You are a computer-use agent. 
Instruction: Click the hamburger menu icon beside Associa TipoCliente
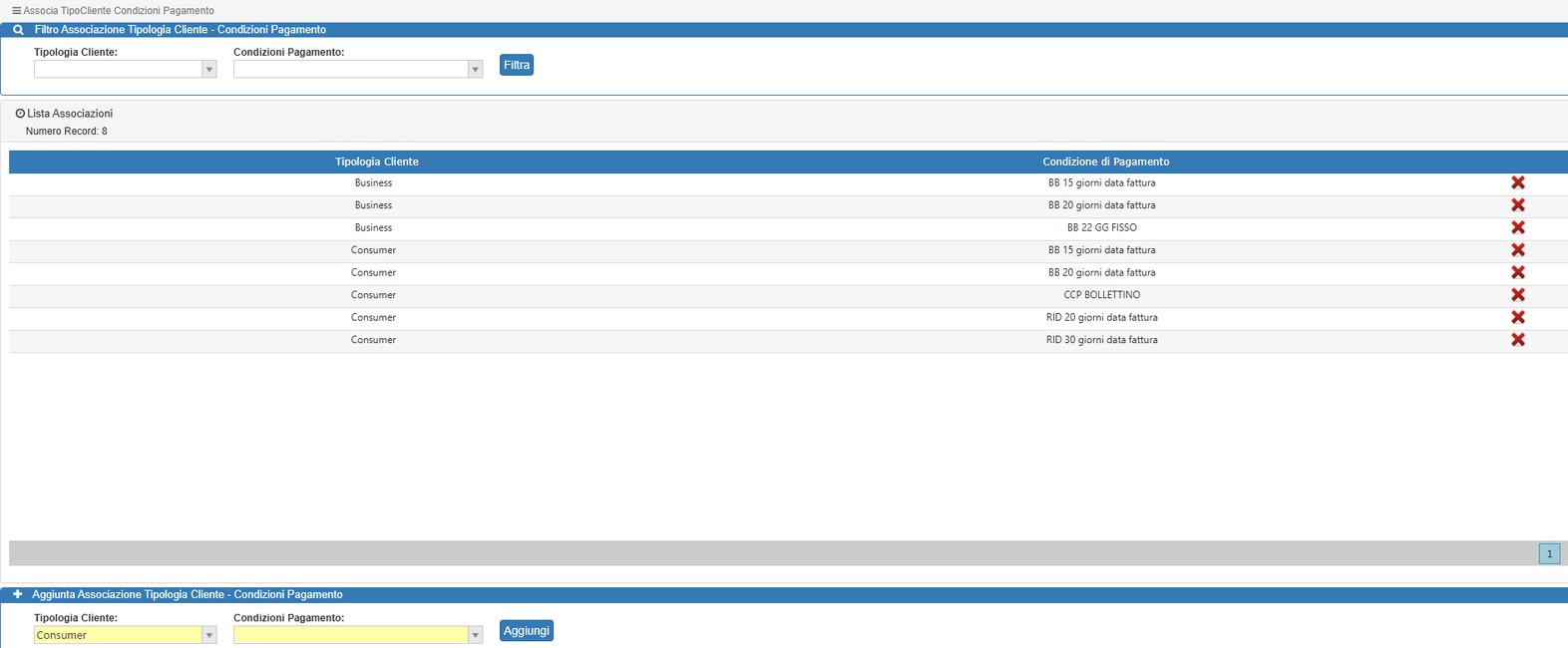click(x=16, y=11)
